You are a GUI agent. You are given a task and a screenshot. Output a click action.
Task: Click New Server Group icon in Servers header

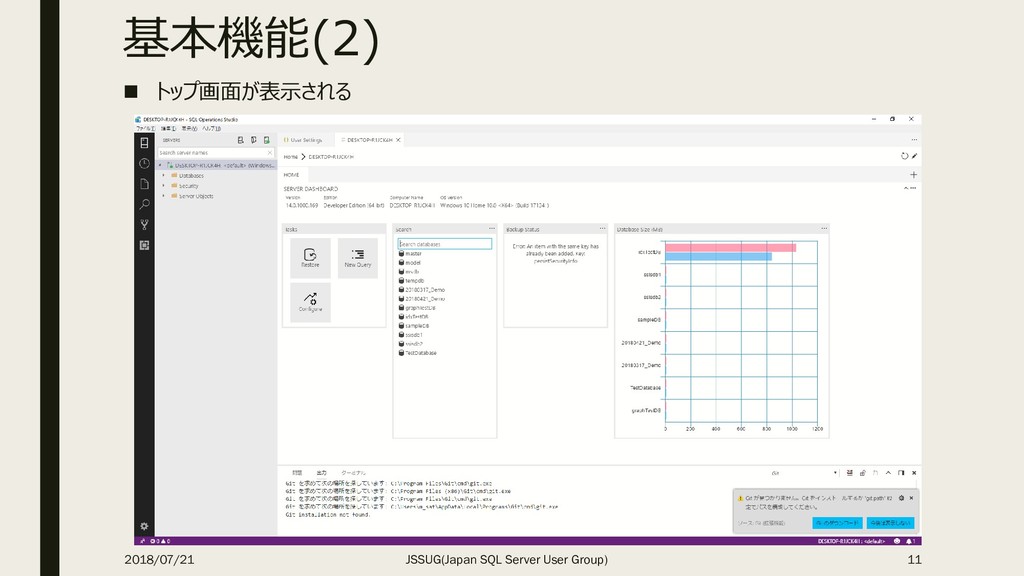(x=253, y=140)
